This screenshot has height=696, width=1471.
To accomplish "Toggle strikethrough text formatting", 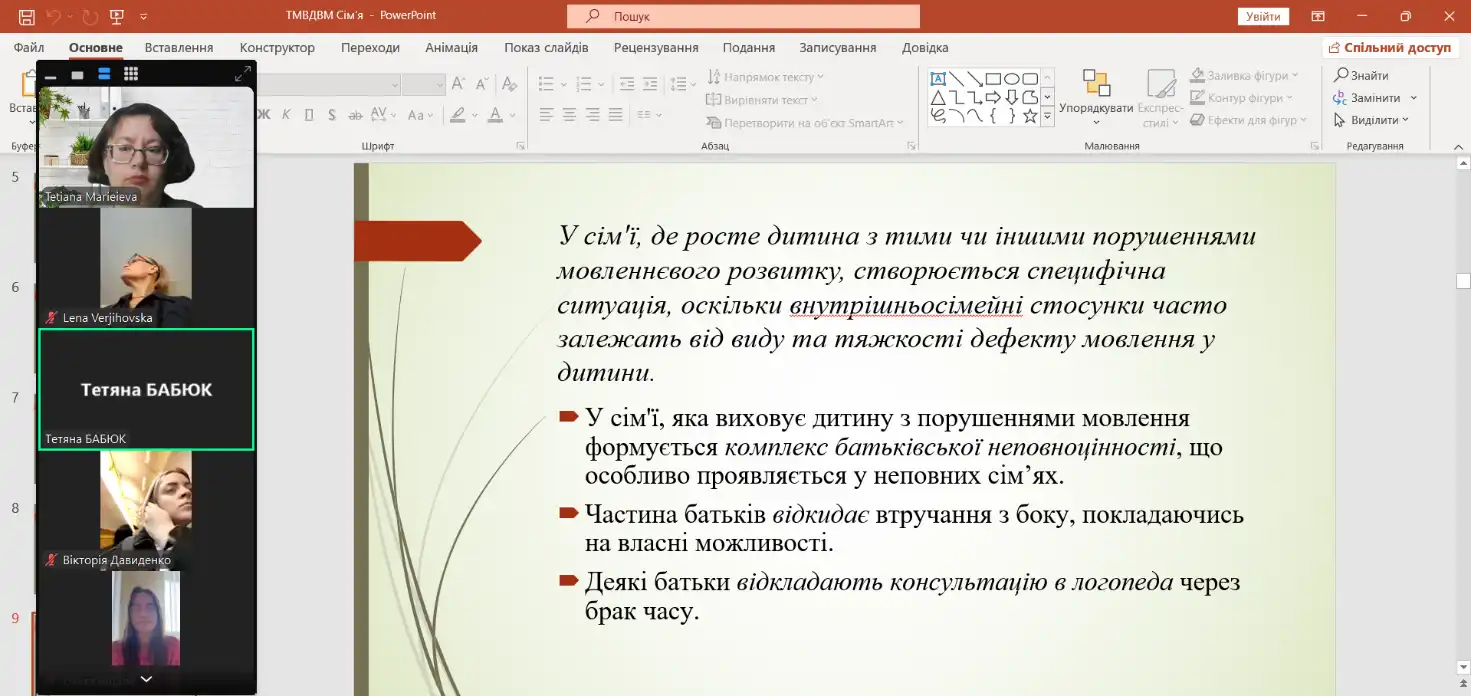I will click(x=355, y=115).
